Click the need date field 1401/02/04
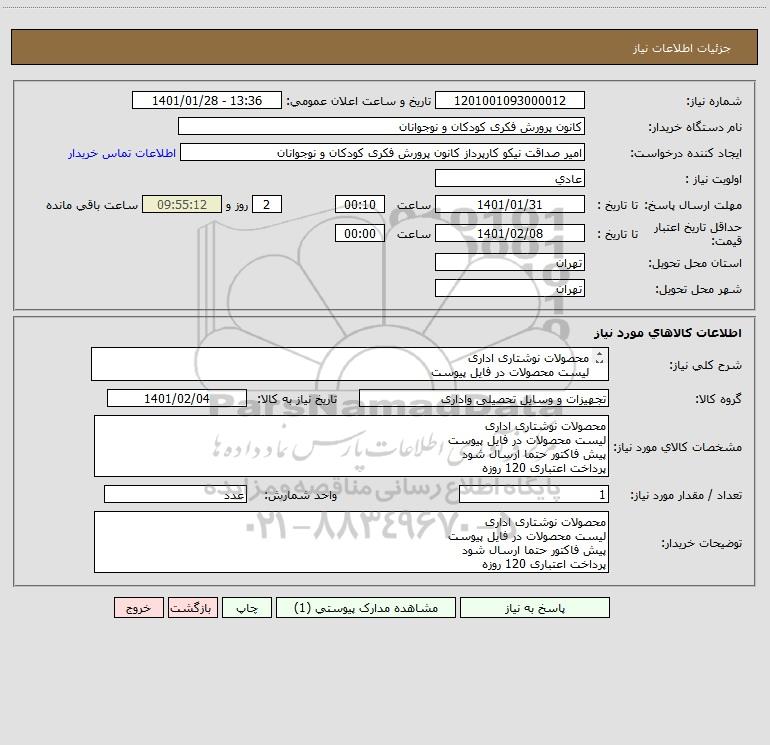The width and height of the screenshot is (770, 745). tap(177, 398)
